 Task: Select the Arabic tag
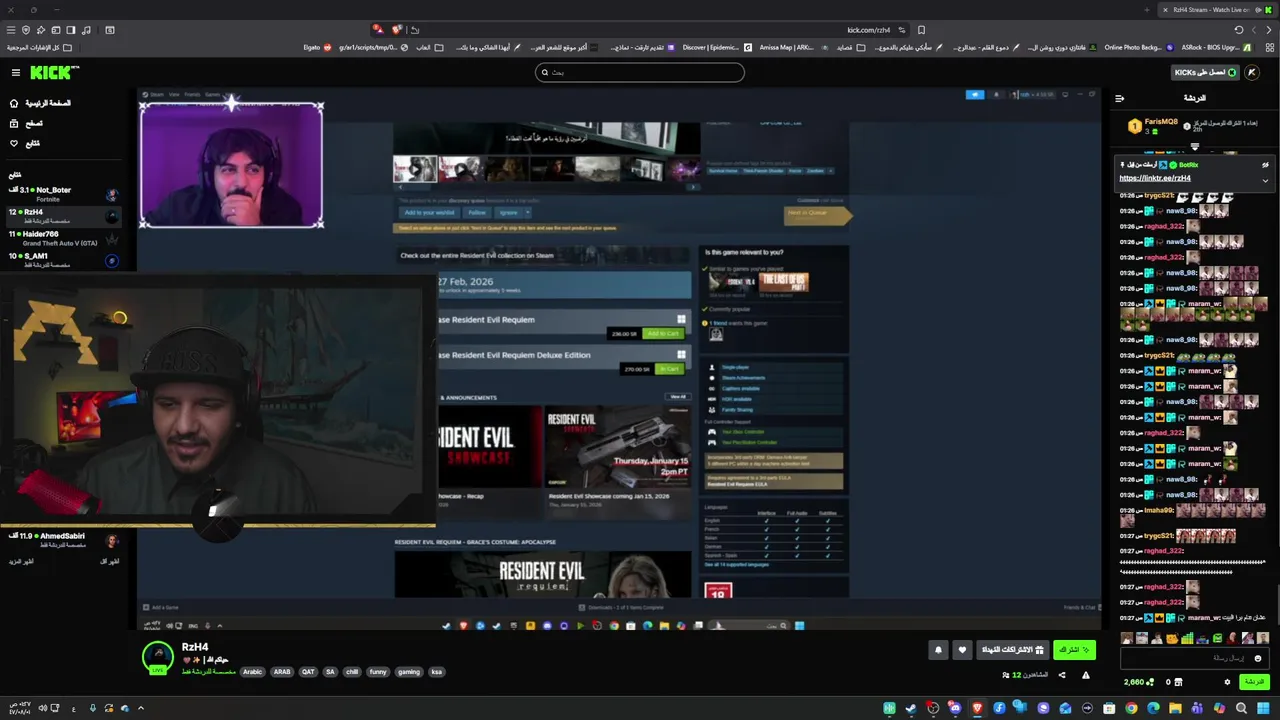coord(252,672)
